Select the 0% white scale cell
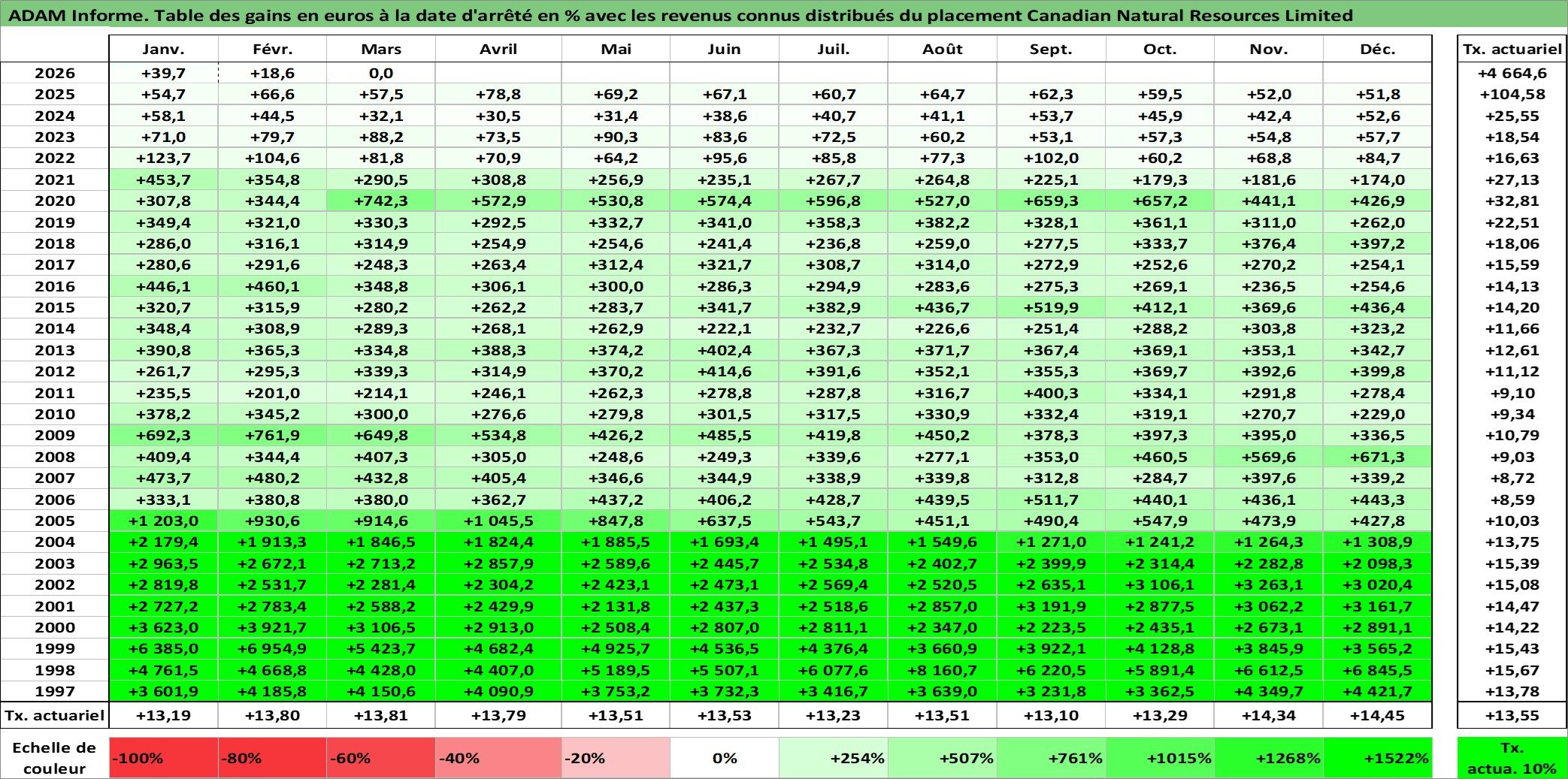 click(x=725, y=758)
